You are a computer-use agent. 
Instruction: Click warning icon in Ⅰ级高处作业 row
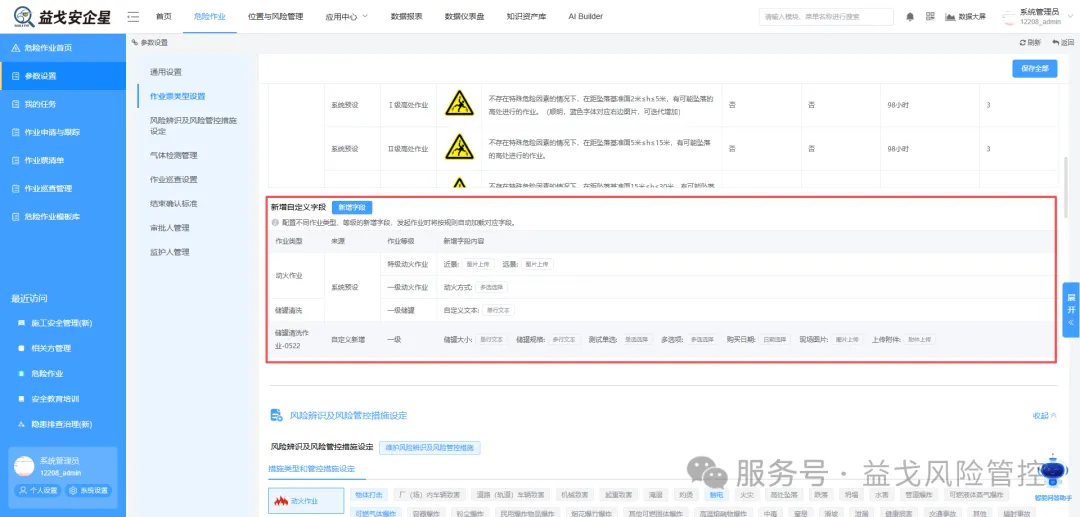click(459, 104)
